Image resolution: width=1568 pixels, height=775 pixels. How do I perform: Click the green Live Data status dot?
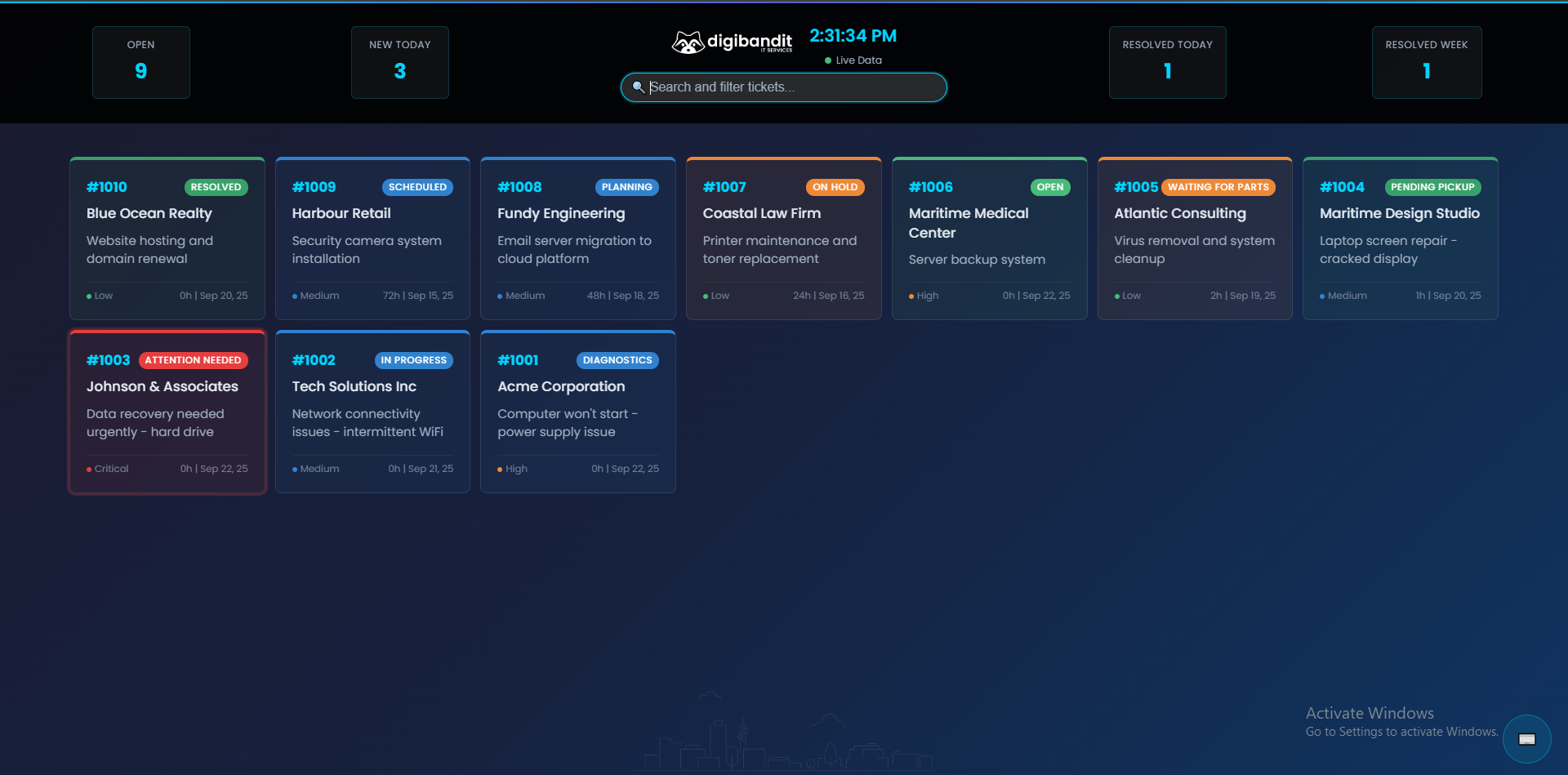pyautogui.click(x=828, y=60)
